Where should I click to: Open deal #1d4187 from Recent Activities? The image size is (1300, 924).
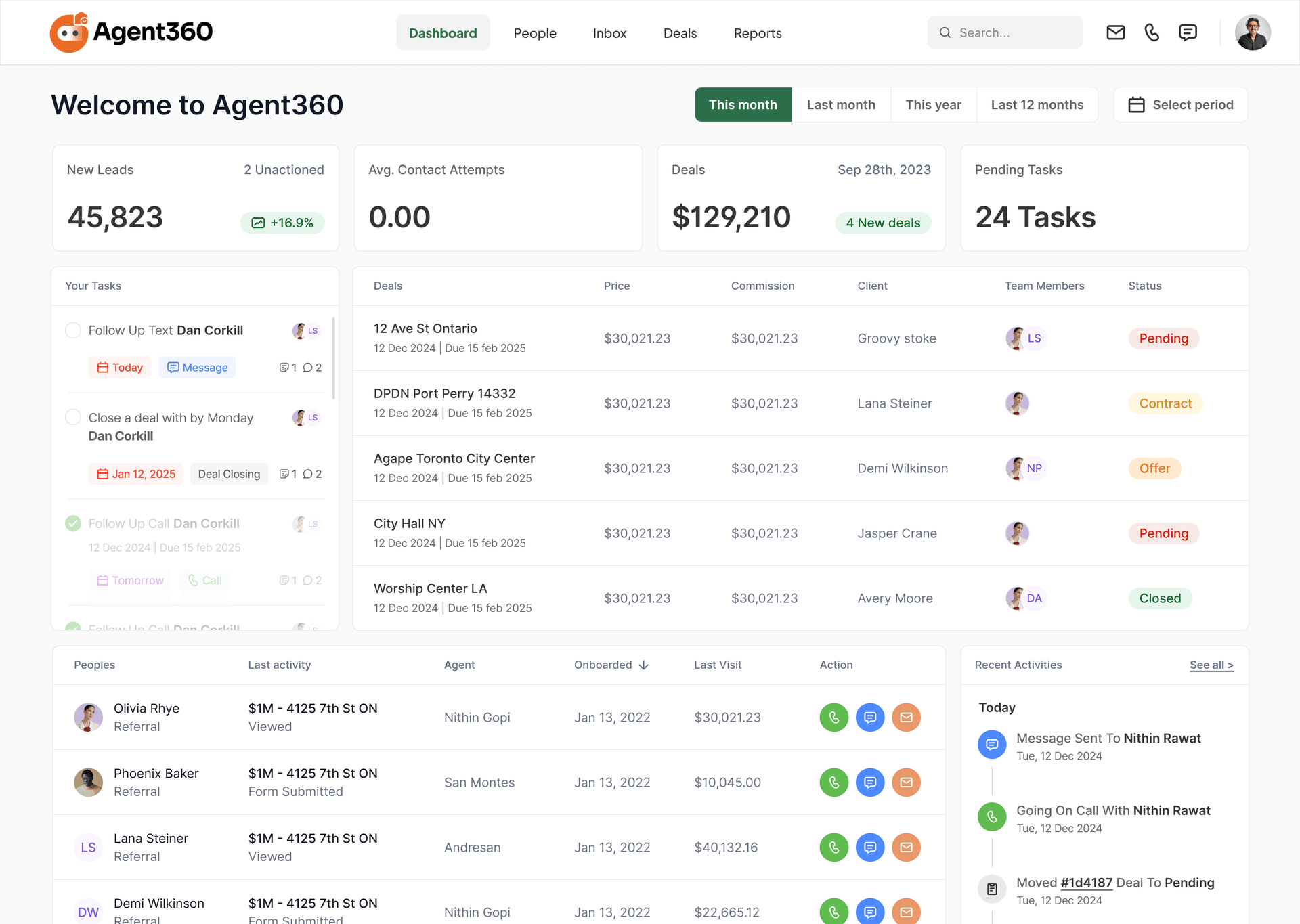1086,882
